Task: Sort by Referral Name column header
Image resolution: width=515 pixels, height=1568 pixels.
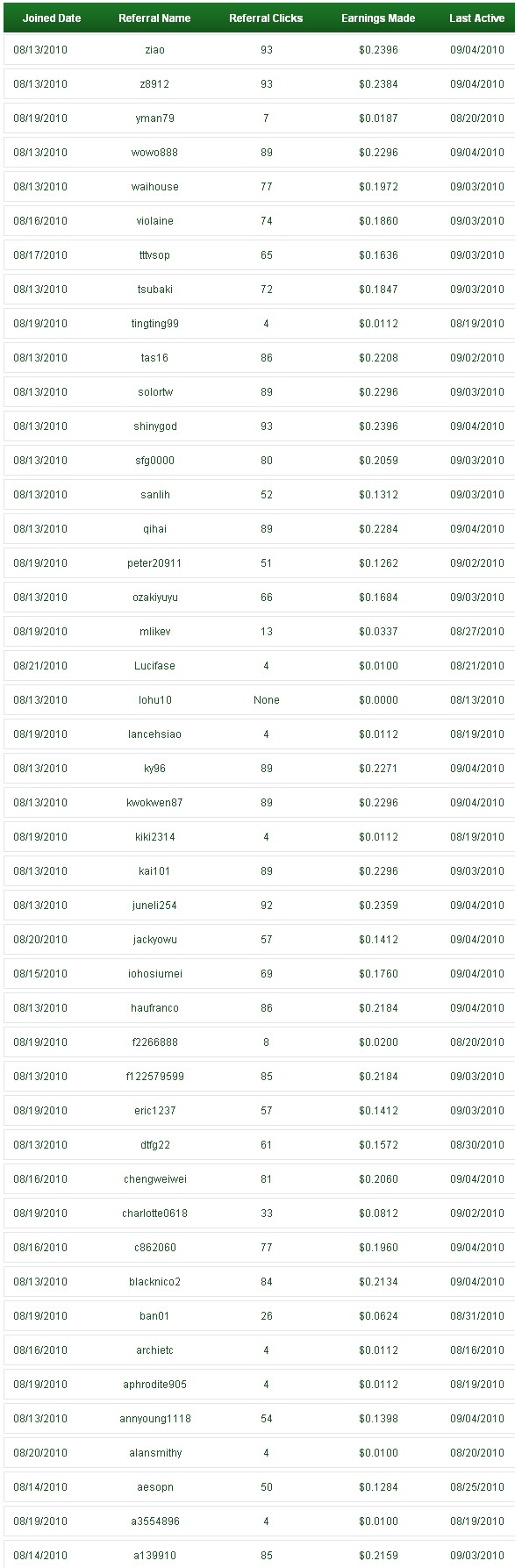Action: [154, 18]
